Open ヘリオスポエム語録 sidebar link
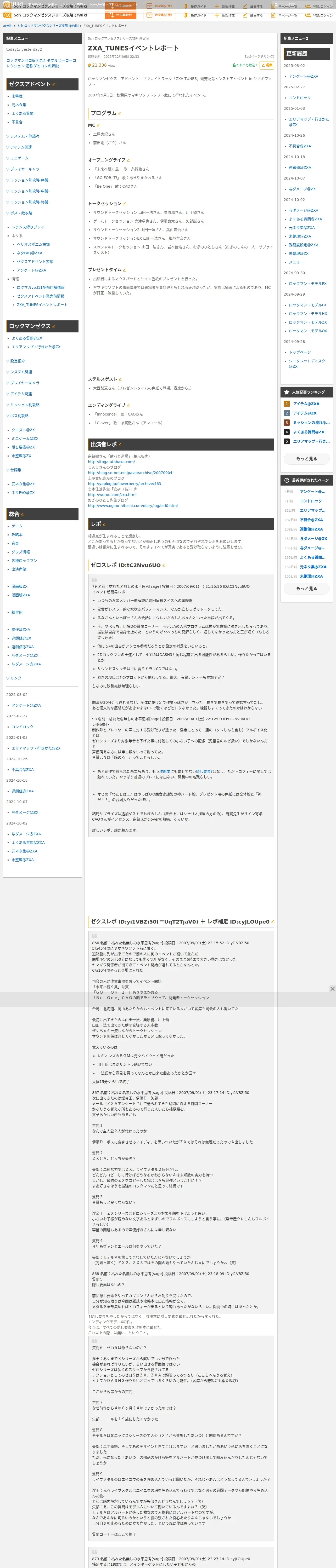Viewport: 336px width, 1568px height. [33, 244]
